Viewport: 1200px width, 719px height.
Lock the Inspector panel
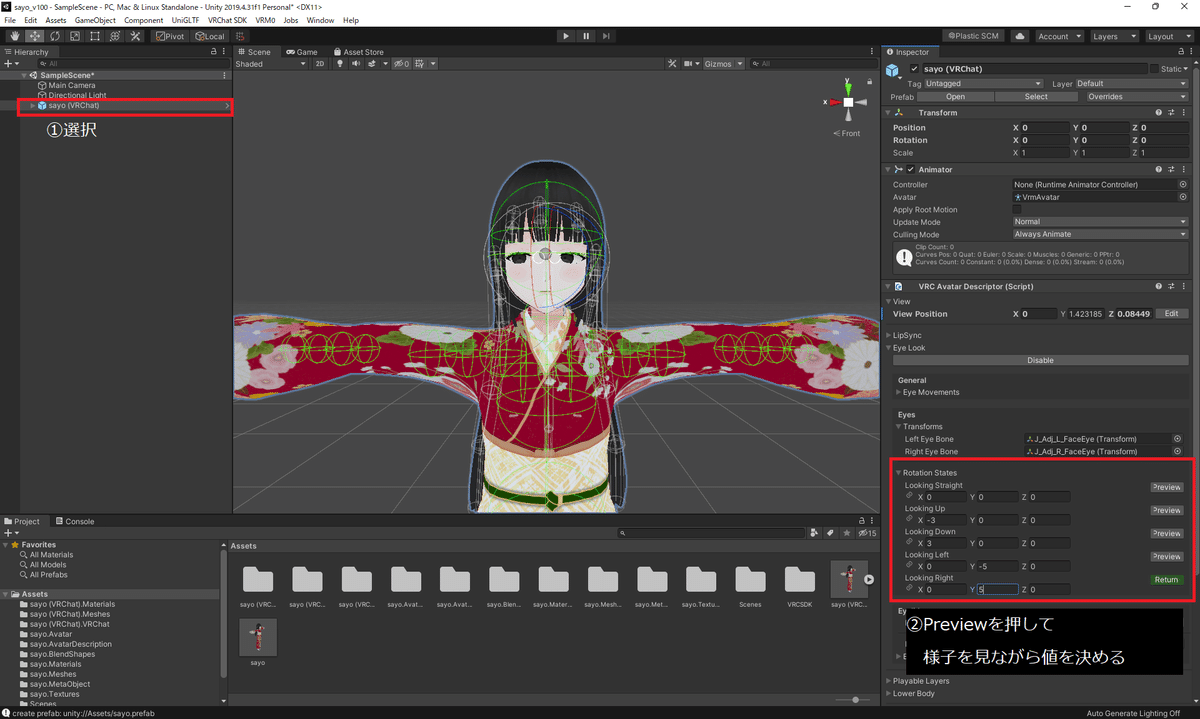pyautogui.click(x=1179, y=52)
